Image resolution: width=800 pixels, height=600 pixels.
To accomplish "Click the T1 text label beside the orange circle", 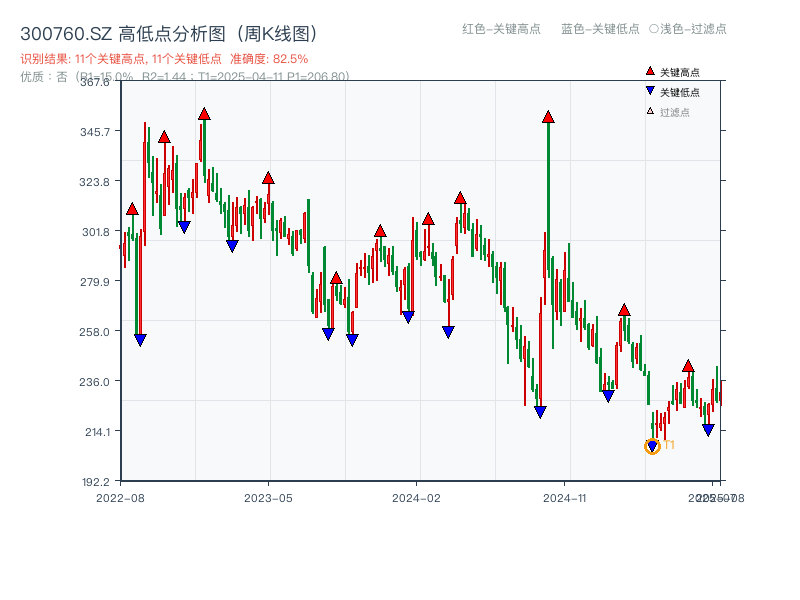I will coord(668,443).
